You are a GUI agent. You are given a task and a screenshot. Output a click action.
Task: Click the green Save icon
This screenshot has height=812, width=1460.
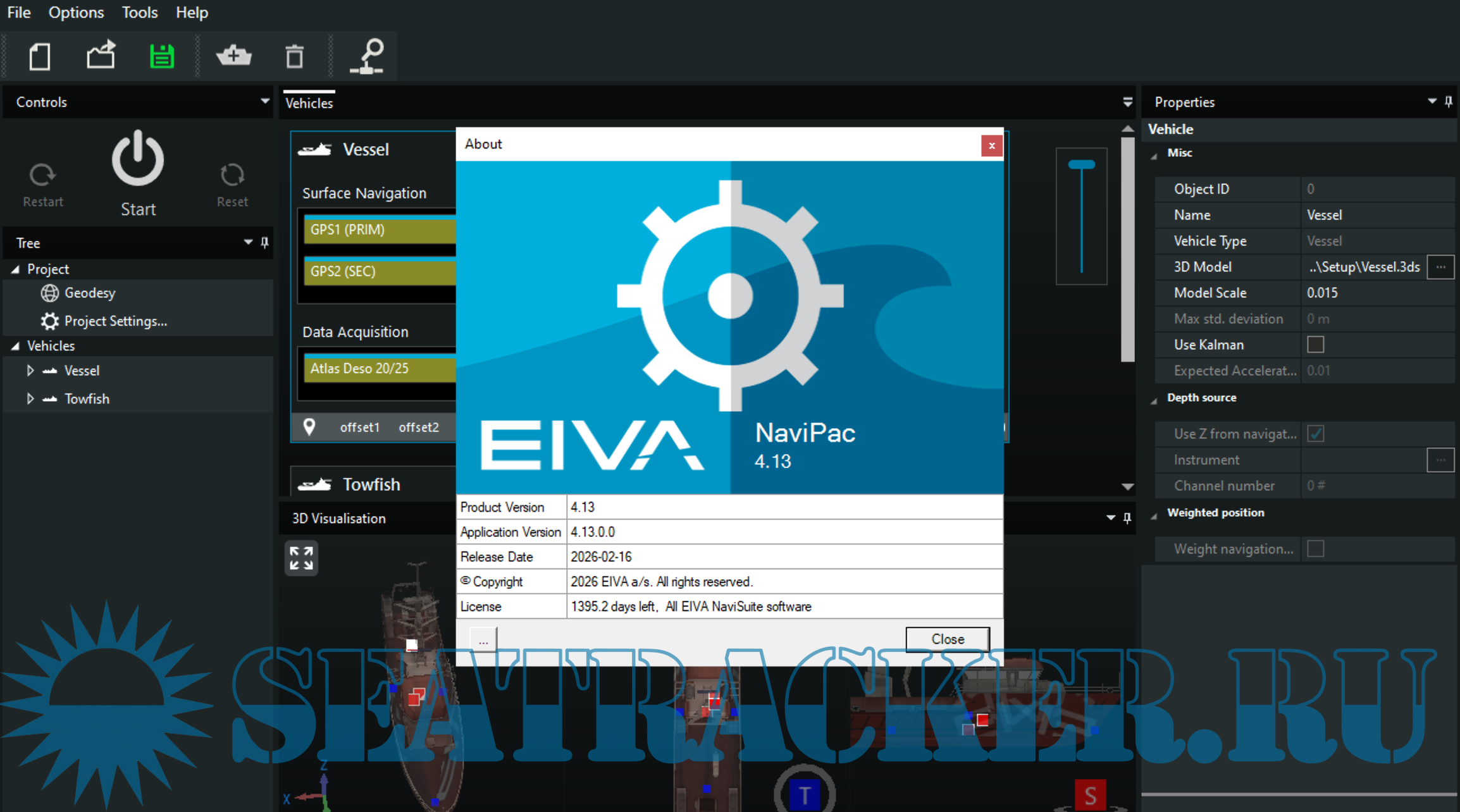tap(162, 56)
